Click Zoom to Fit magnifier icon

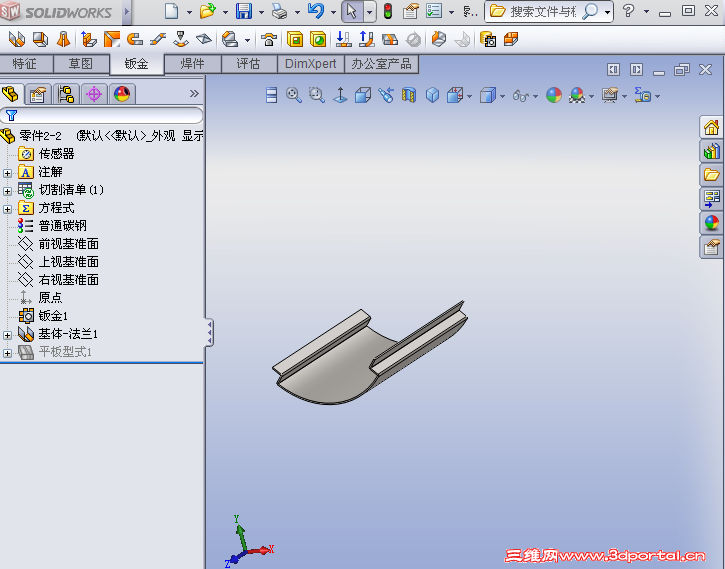click(294, 95)
